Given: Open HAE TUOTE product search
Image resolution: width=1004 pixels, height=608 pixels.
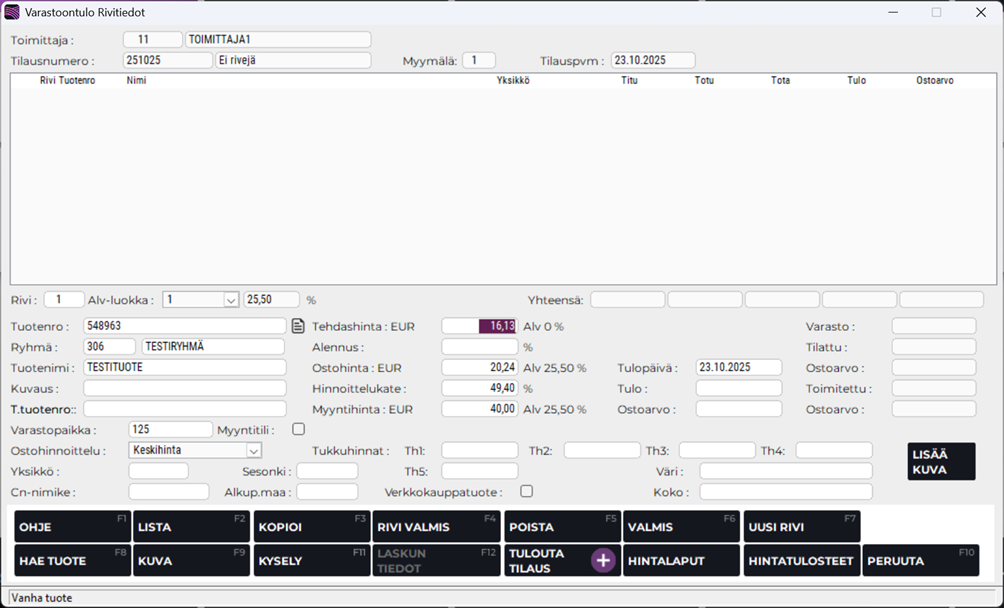Looking at the screenshot, I should [73, 561].
